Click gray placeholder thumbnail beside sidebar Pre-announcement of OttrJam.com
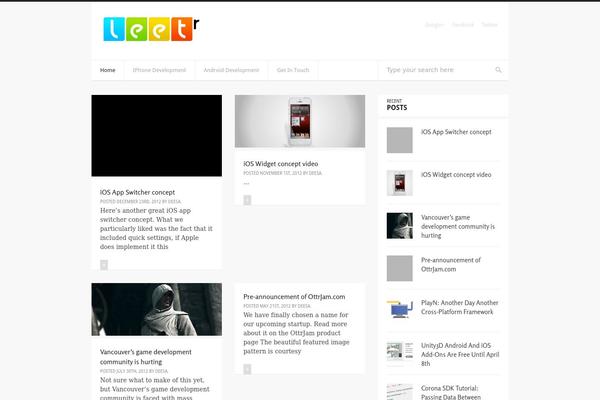 pyautogui.click(x=399, y=268)
